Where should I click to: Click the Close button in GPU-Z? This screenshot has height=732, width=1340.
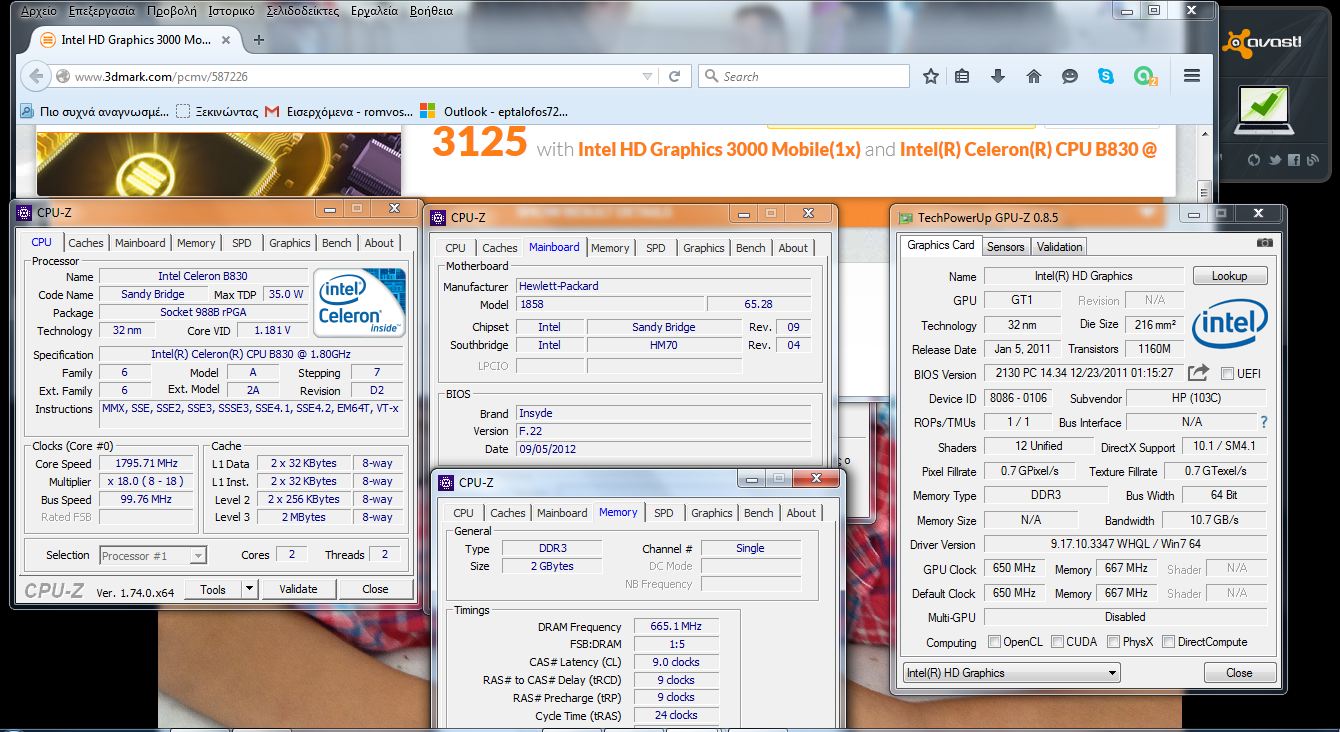1239,673
